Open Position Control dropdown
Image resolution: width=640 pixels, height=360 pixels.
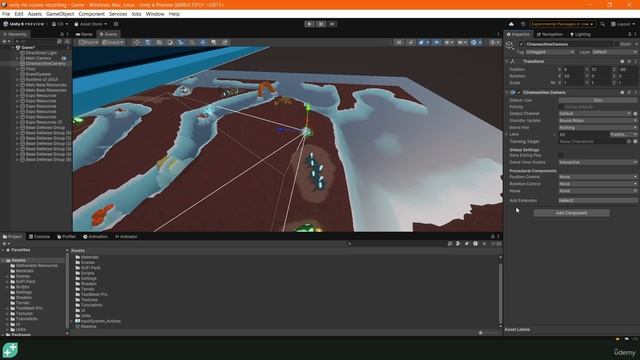[598, 177]
